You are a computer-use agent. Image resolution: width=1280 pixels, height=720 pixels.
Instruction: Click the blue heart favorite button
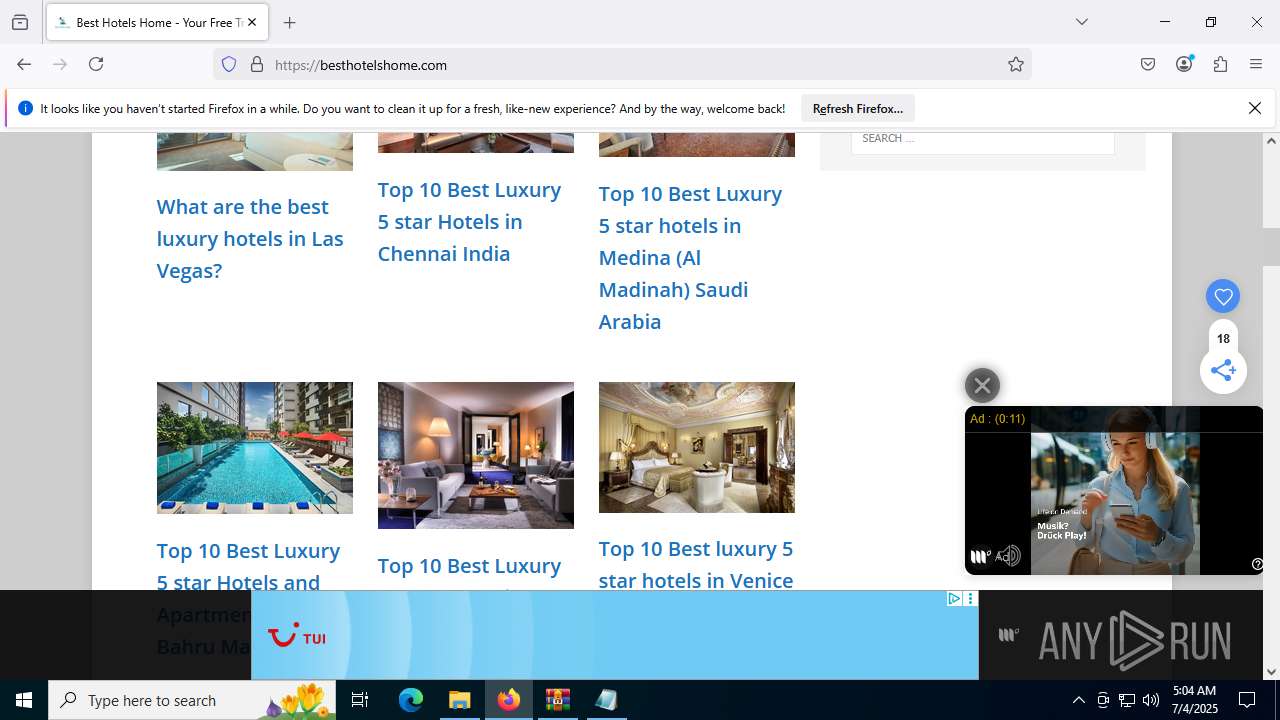(x=1223, y=296)
